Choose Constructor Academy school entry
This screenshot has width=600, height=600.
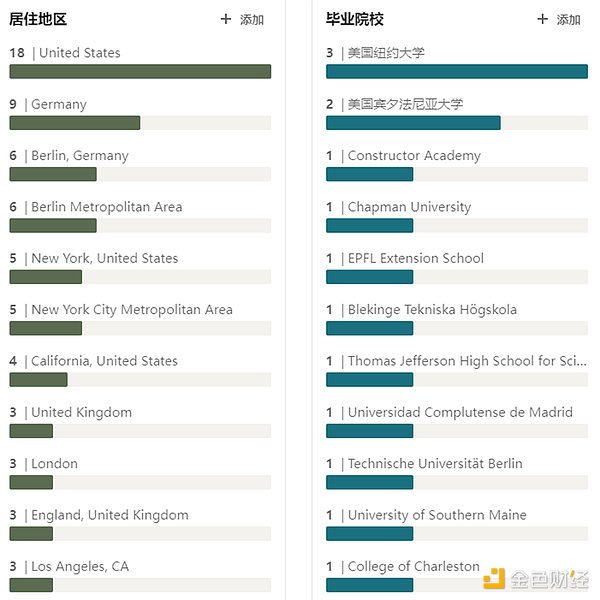[x=414, y=156]
